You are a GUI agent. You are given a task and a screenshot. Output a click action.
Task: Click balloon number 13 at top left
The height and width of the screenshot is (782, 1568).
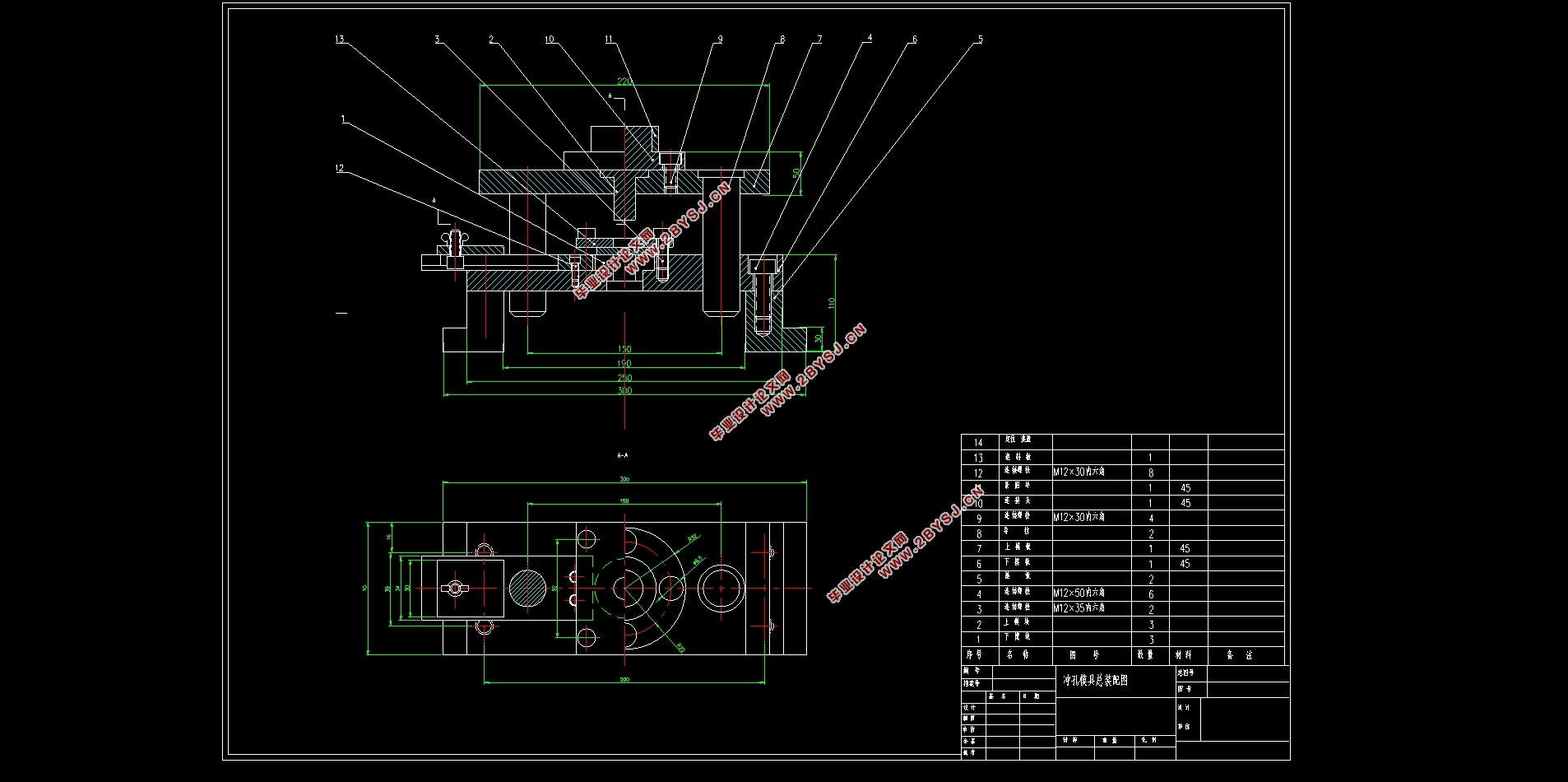coord(340,39)
